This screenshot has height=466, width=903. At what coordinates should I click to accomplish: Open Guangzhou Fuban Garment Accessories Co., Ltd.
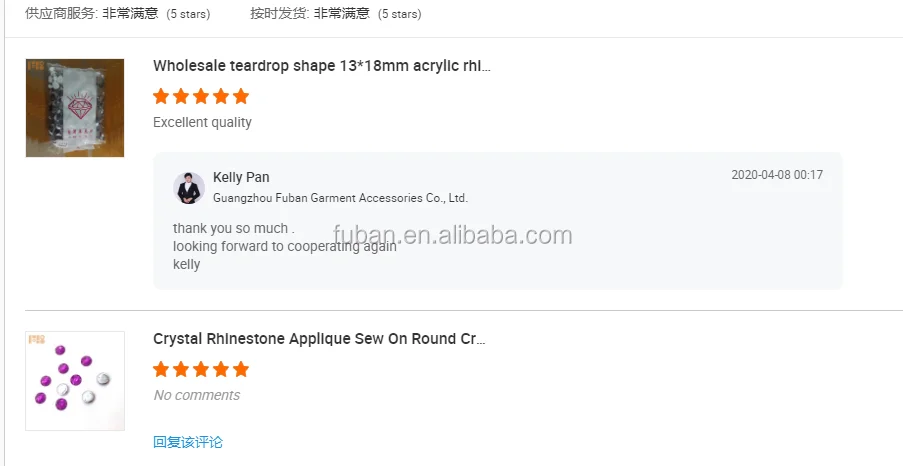pyautogui.click(x=340, y=198)
